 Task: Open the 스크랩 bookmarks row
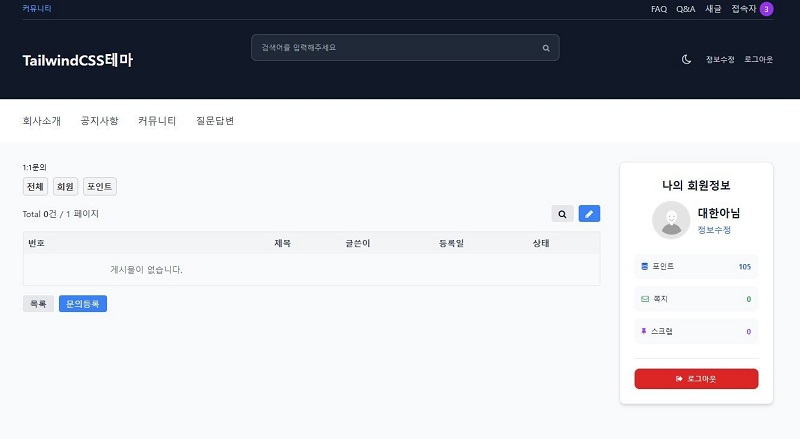point(696,331)
